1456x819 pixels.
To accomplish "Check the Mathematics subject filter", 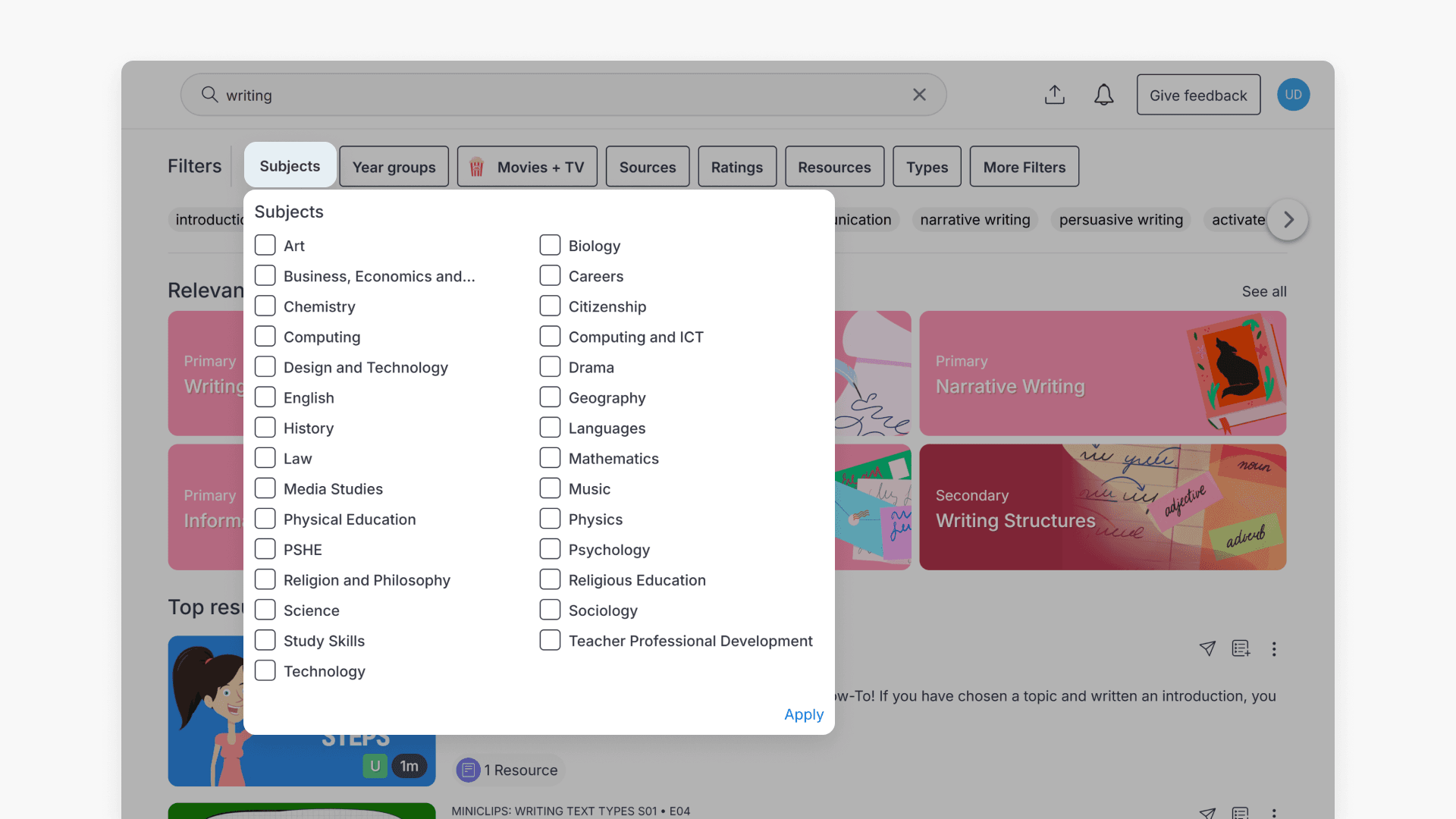I will [x=550, y=457].
